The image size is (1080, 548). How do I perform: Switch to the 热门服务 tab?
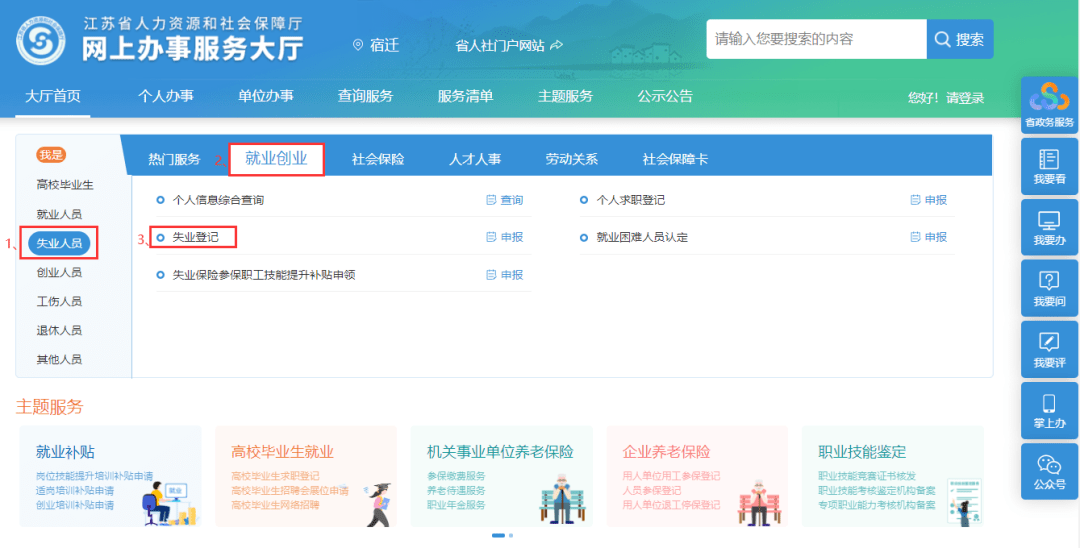click(x=174, y=160)
